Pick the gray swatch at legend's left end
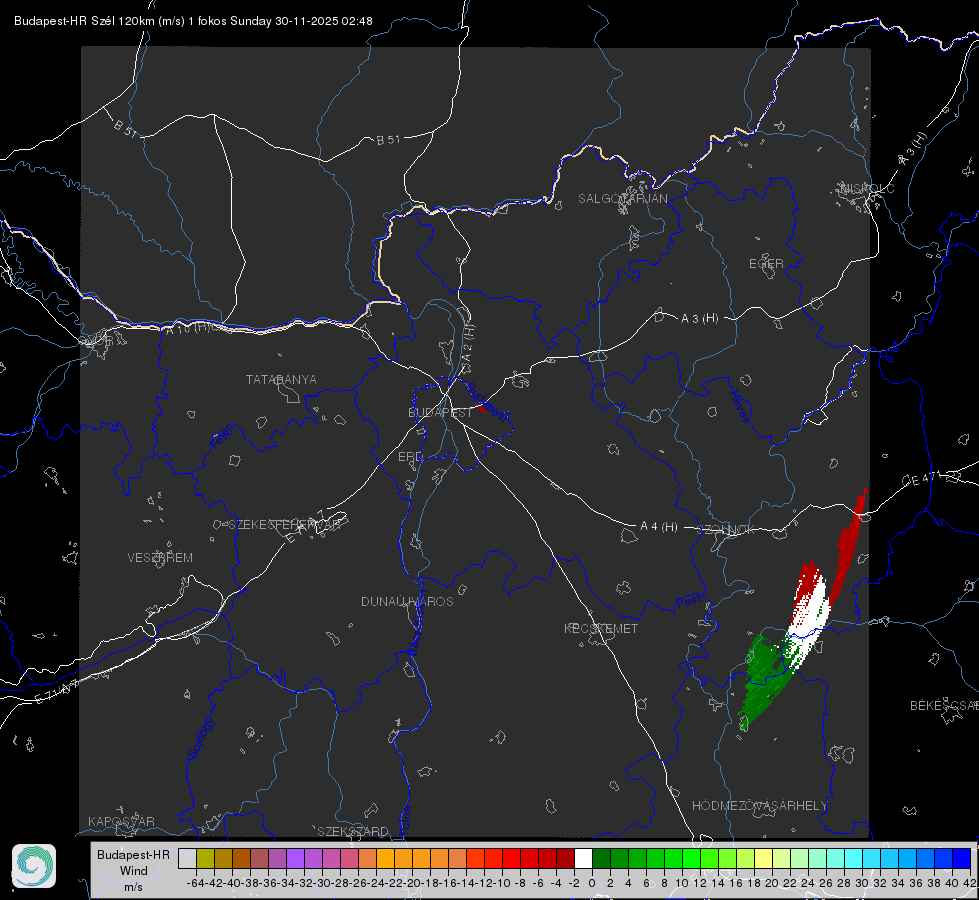 pos(187,858)
